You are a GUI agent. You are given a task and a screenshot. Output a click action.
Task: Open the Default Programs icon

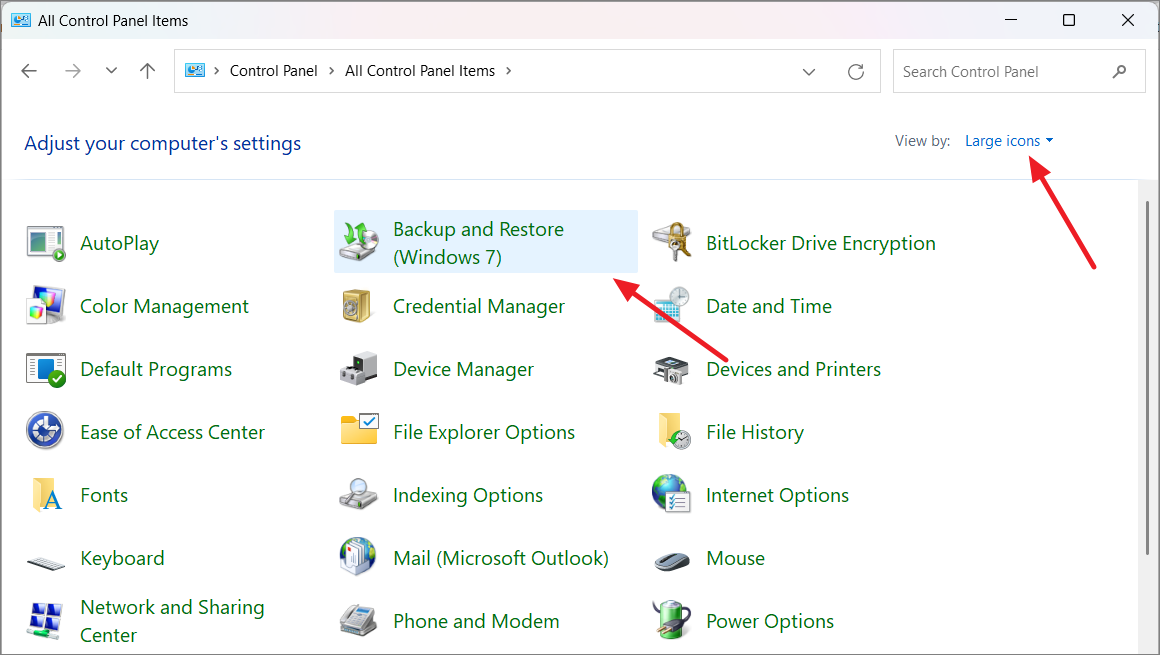click(46, 369)
